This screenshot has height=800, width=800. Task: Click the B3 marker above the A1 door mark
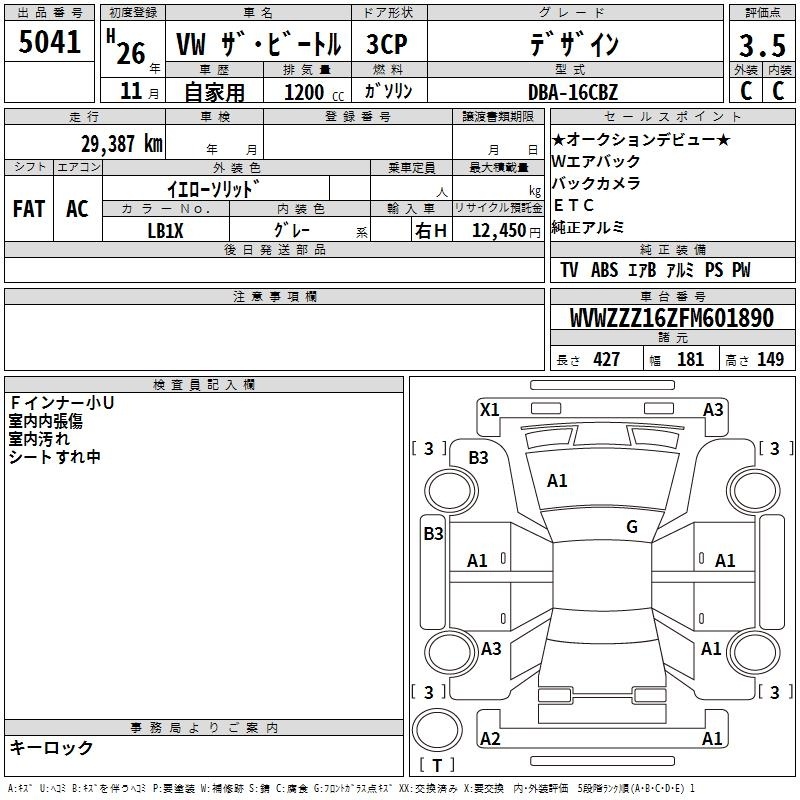point(478,457)
